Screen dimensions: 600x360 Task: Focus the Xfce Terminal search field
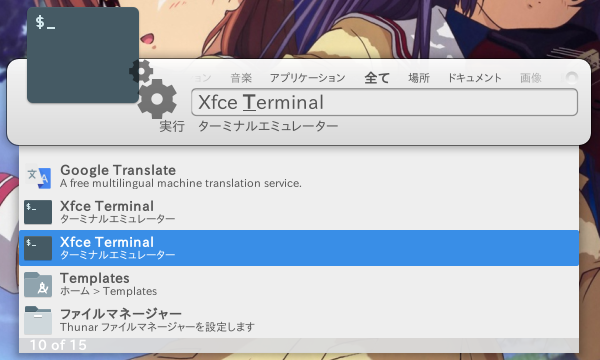pyautogui.click(x=384, y=102)
